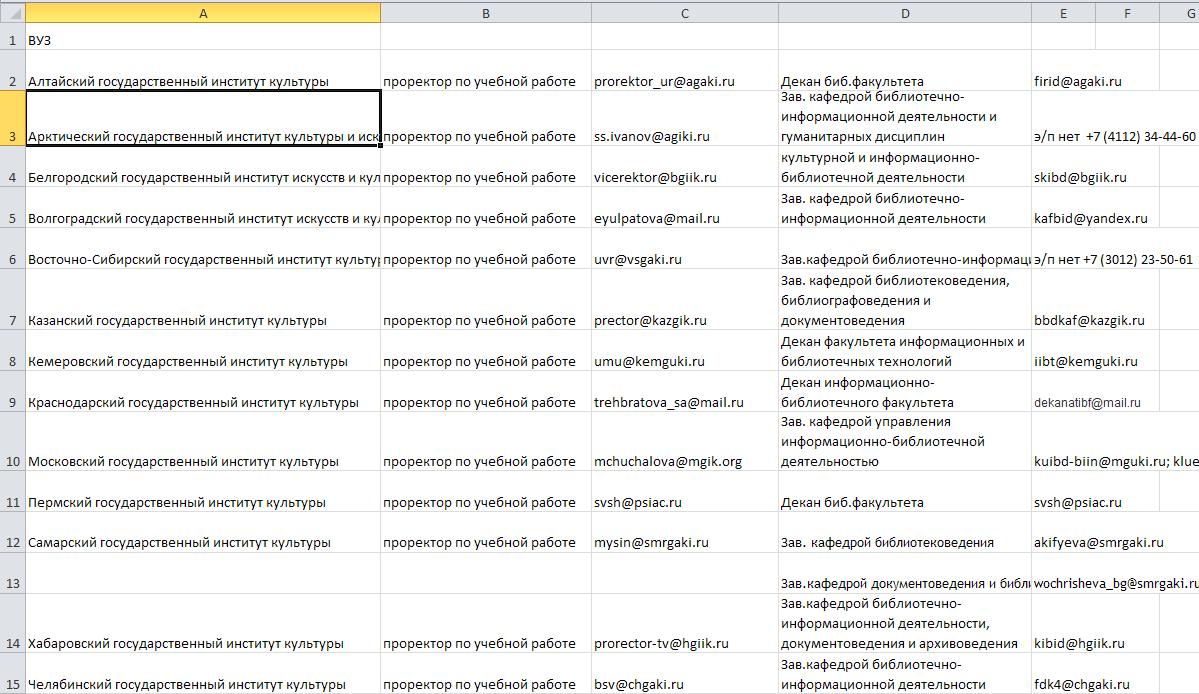
Task: Click email prector@kazgik.ru
Action: point(650,320)
